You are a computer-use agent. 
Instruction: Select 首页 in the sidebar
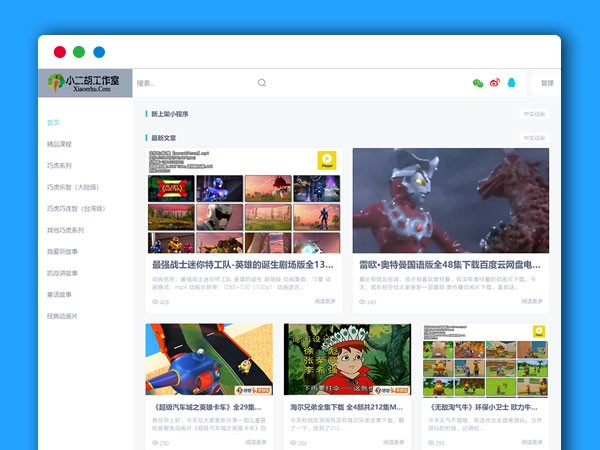point(53,123)
